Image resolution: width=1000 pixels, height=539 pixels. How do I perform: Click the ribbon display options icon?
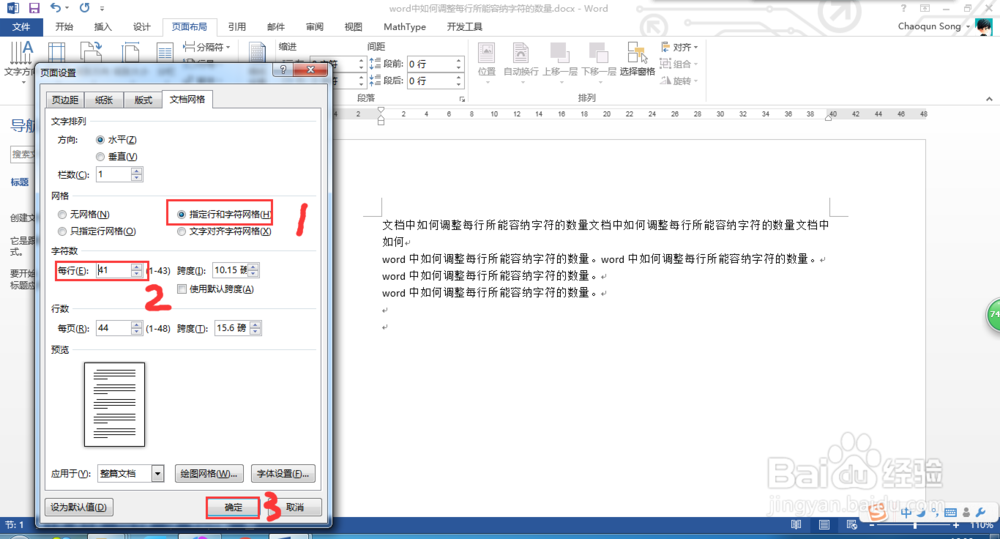pos(925,8)
